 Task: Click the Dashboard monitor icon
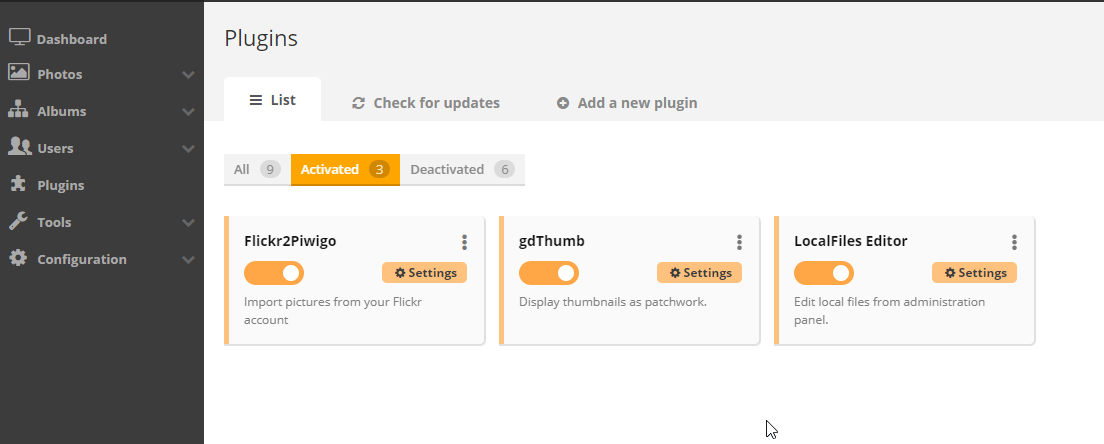(20, 38)
